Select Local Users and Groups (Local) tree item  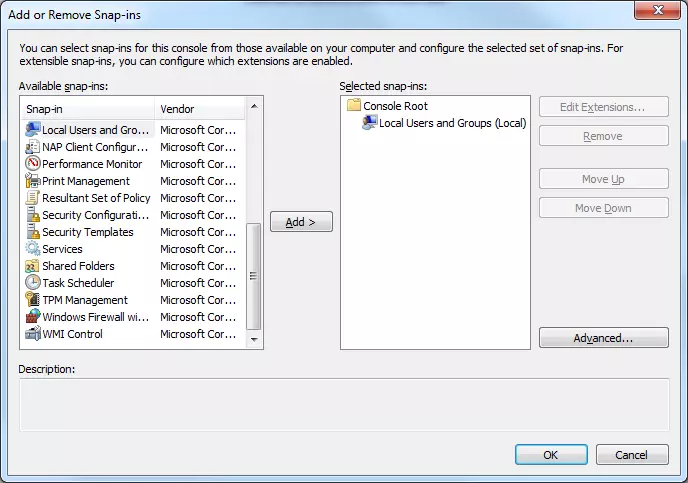pos(452,123)
